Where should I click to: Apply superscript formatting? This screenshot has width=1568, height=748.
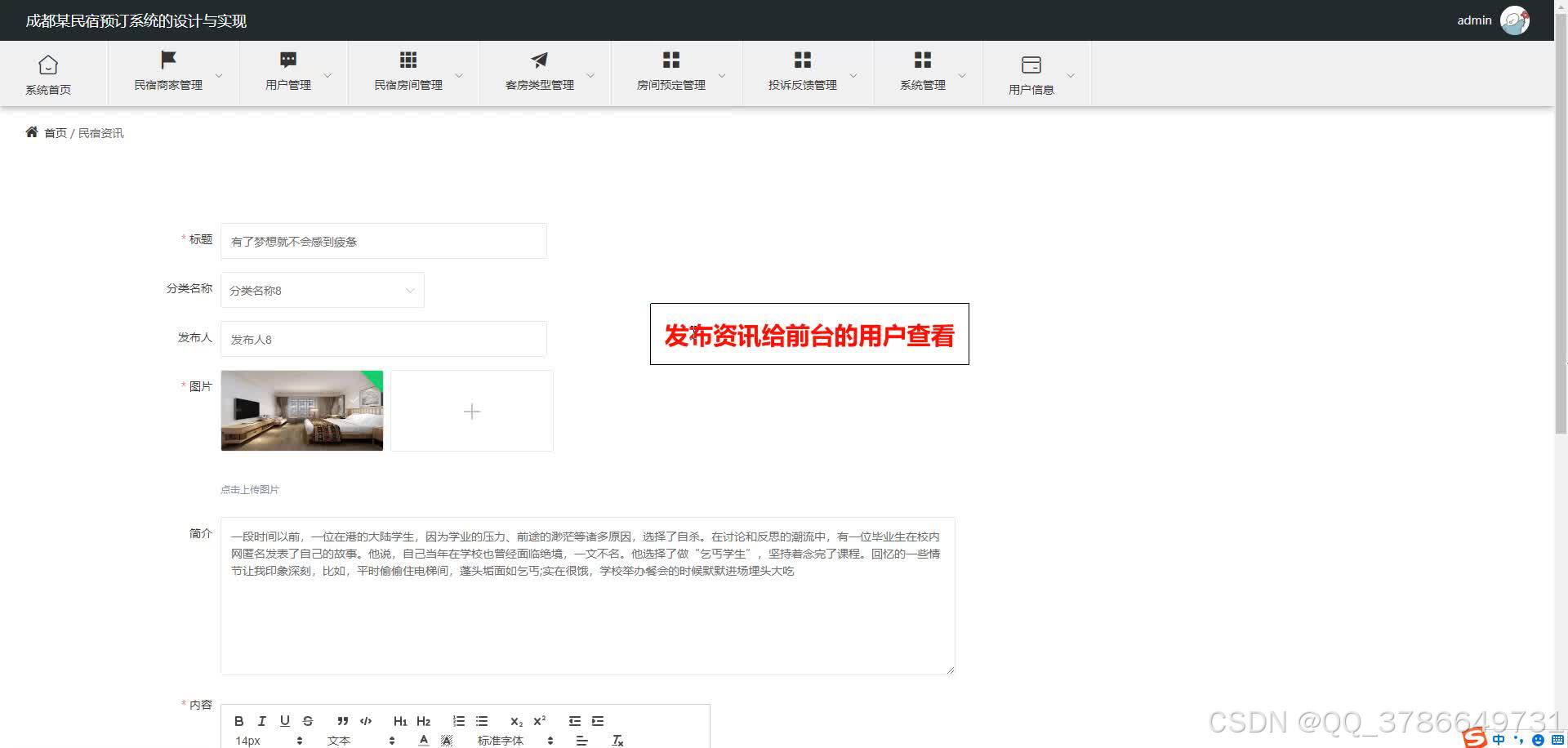point(539,721)
